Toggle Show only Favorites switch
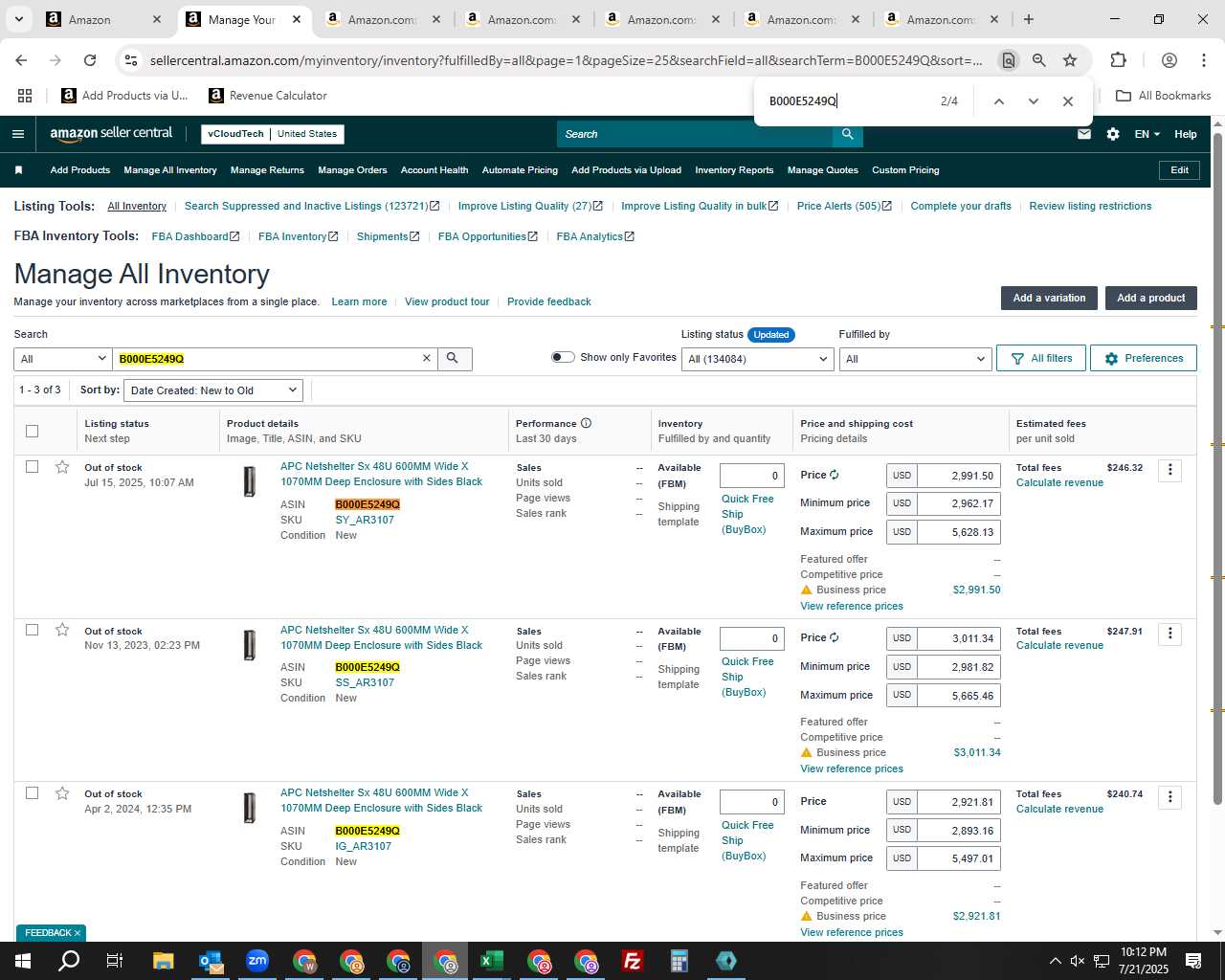This screenshot has width=1225, height=980. point(563,357)
